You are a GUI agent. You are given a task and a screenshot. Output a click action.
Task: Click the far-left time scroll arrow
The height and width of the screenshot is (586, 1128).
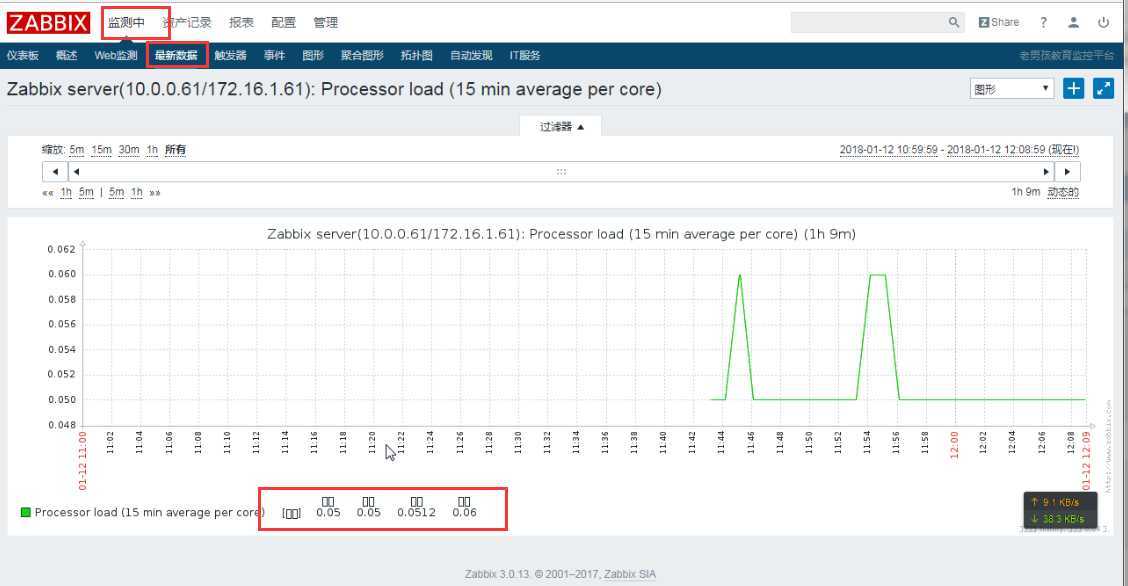coord(55,172)
